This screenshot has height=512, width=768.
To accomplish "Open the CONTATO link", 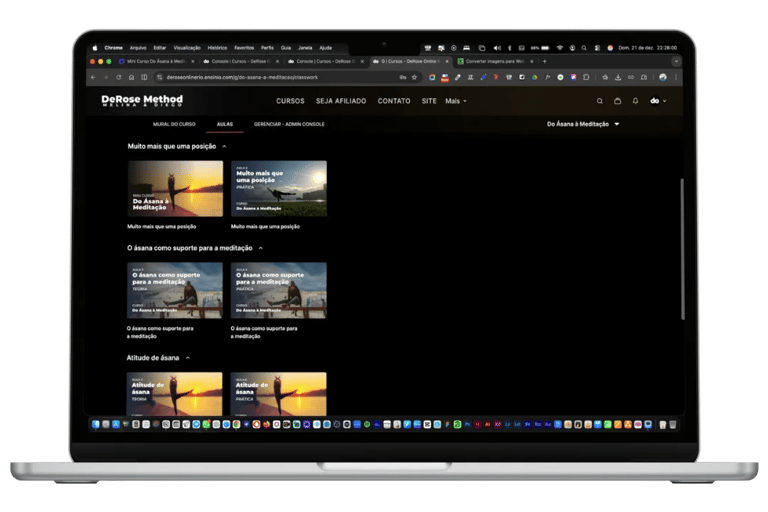I will tap(394, 101).
